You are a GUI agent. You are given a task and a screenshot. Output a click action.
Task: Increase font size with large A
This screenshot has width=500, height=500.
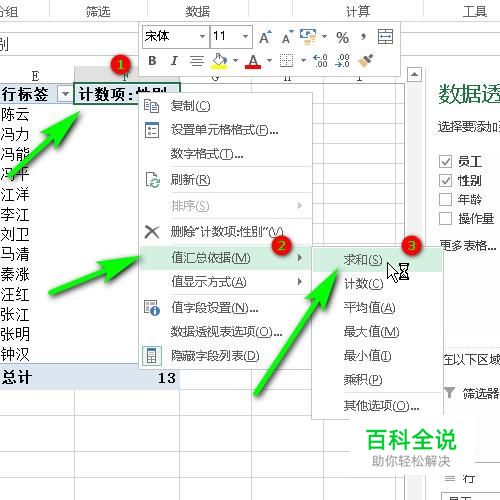tap(265, 37)
